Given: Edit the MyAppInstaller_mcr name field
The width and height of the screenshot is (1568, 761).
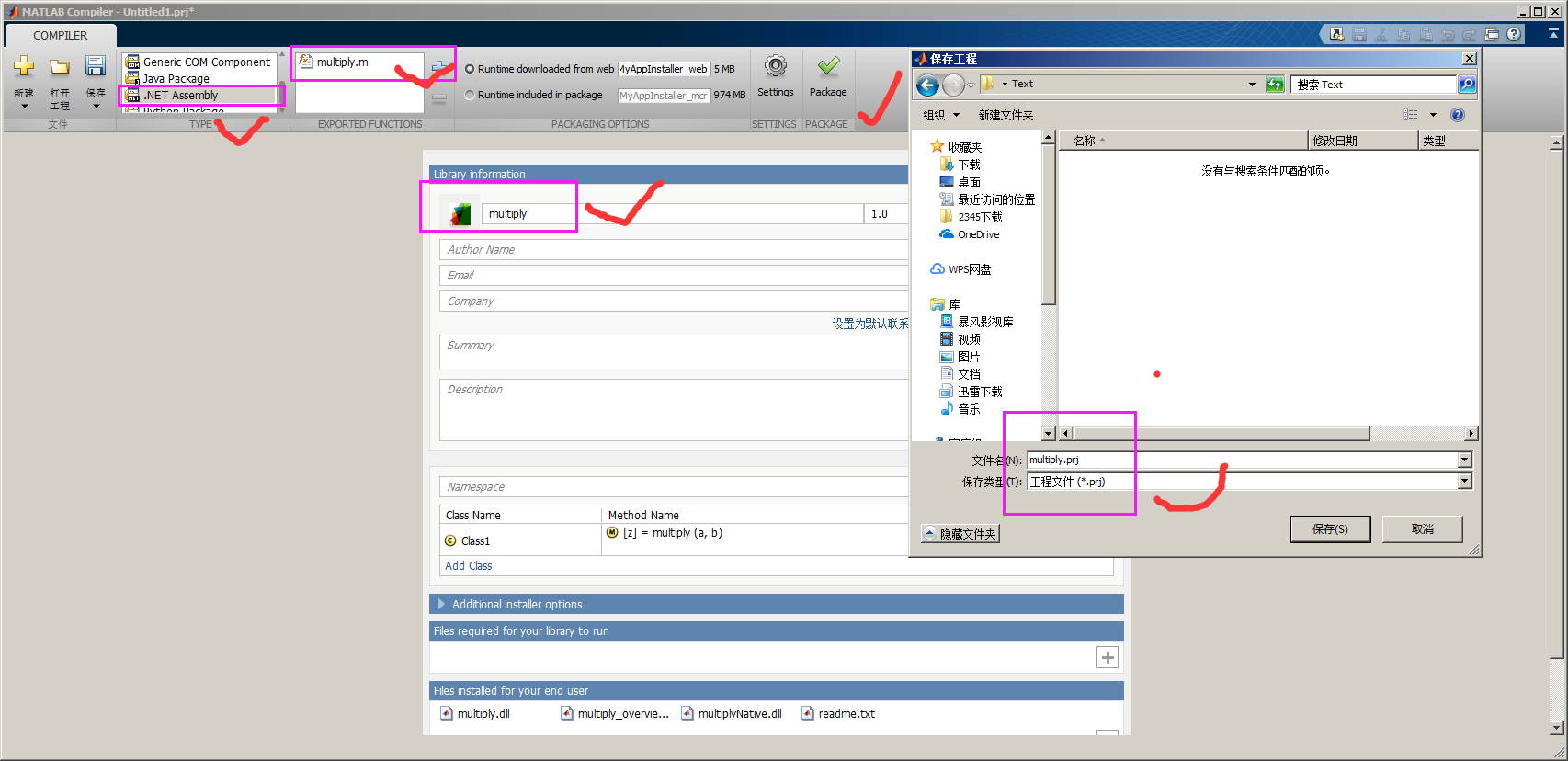Looking at the screenshot, I should pyautogui.click(x=664, y=96).
